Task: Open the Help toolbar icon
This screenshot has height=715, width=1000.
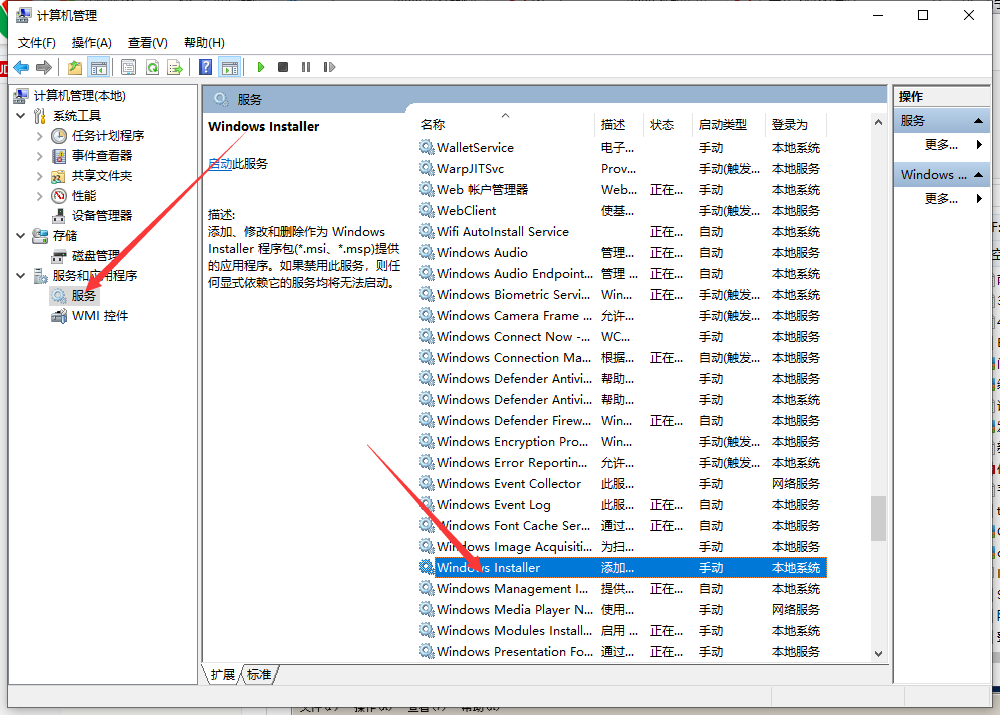Action: point(205,67)
